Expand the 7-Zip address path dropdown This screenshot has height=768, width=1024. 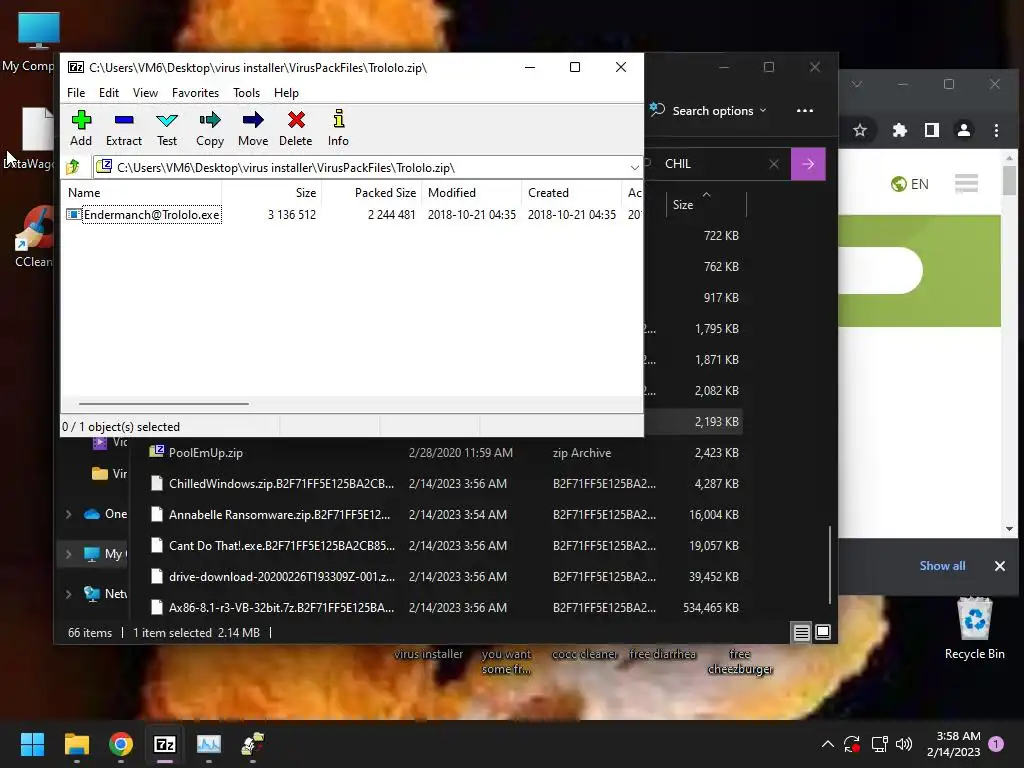pos(634,168)
